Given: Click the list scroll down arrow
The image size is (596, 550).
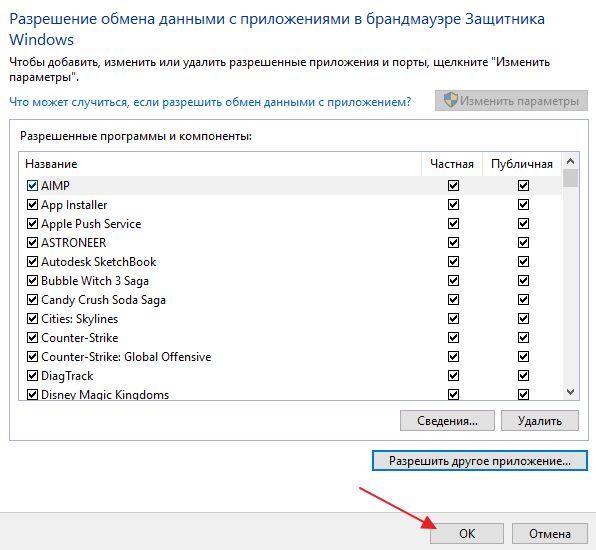Looking at the screenshot, I should tap(570, 391).
